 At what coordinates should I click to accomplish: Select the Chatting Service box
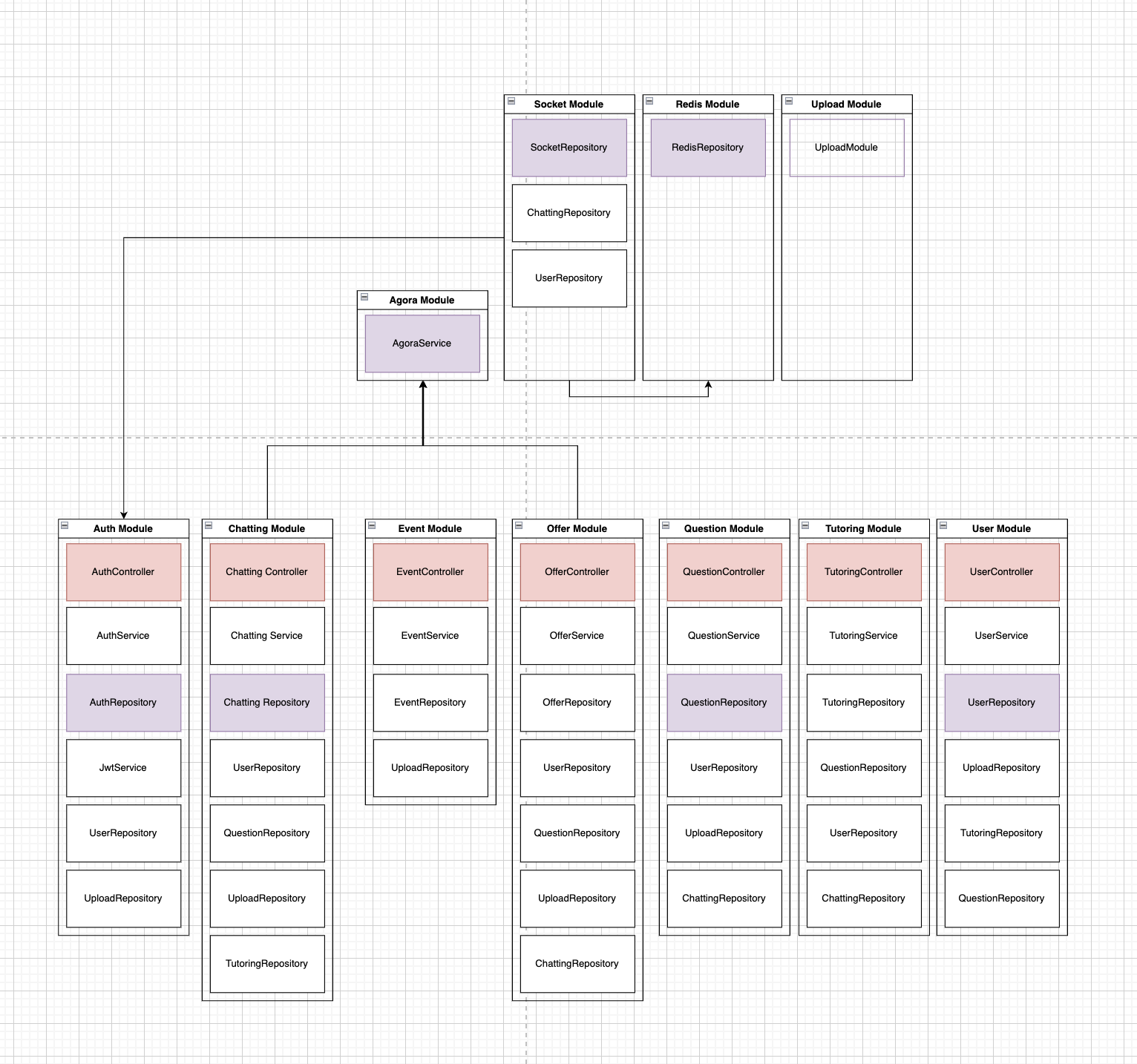[x=267, y=636]
